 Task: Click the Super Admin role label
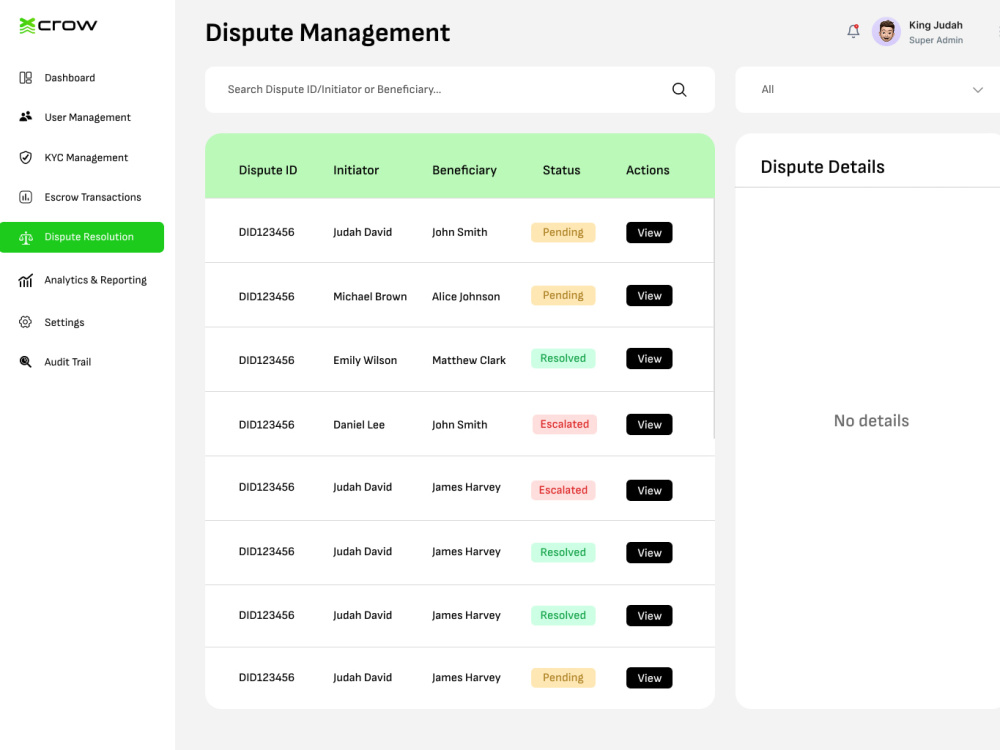[x=936, y=40]
